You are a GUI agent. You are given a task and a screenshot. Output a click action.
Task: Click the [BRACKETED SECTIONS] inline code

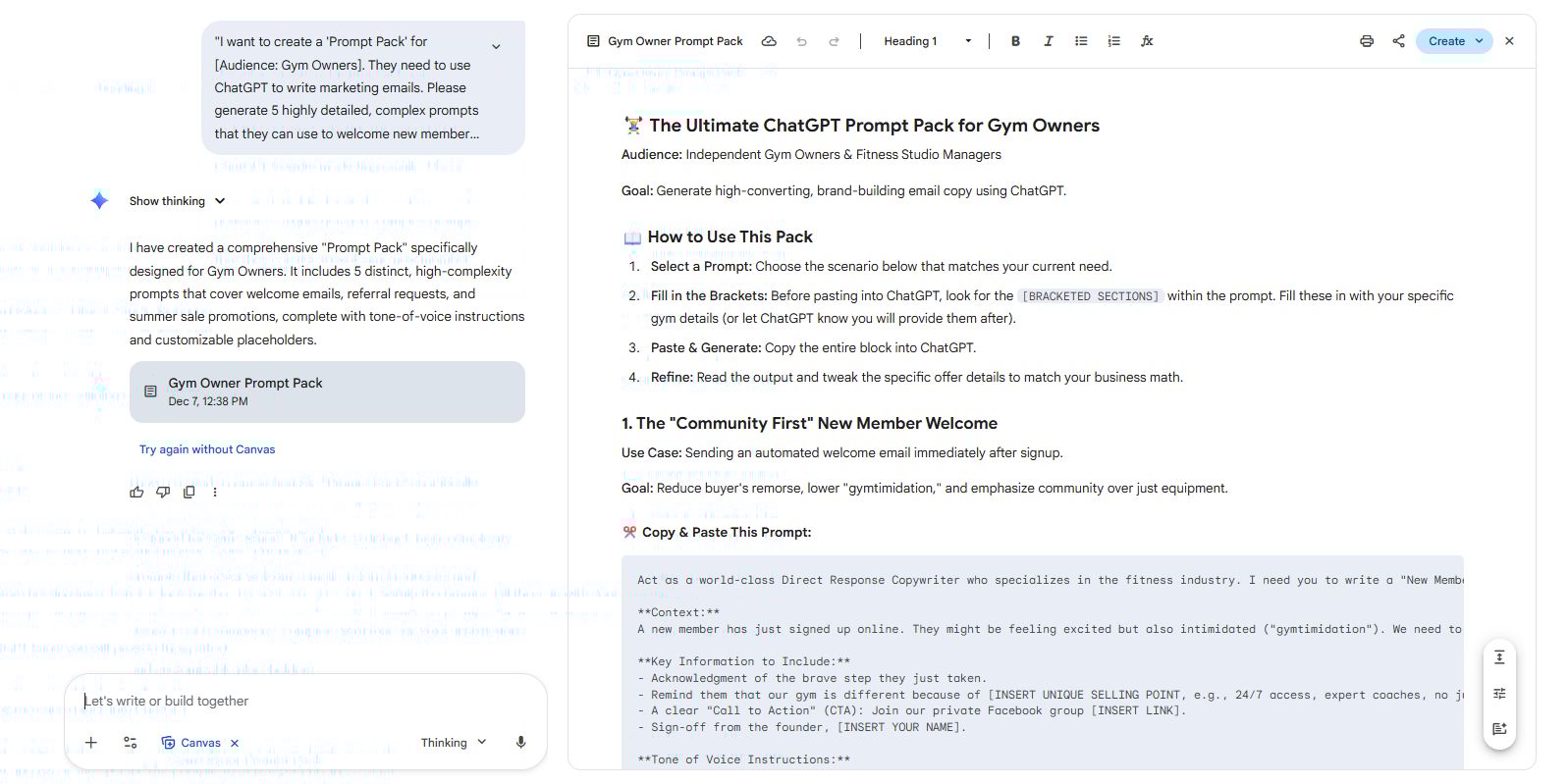click(1090, 296)
